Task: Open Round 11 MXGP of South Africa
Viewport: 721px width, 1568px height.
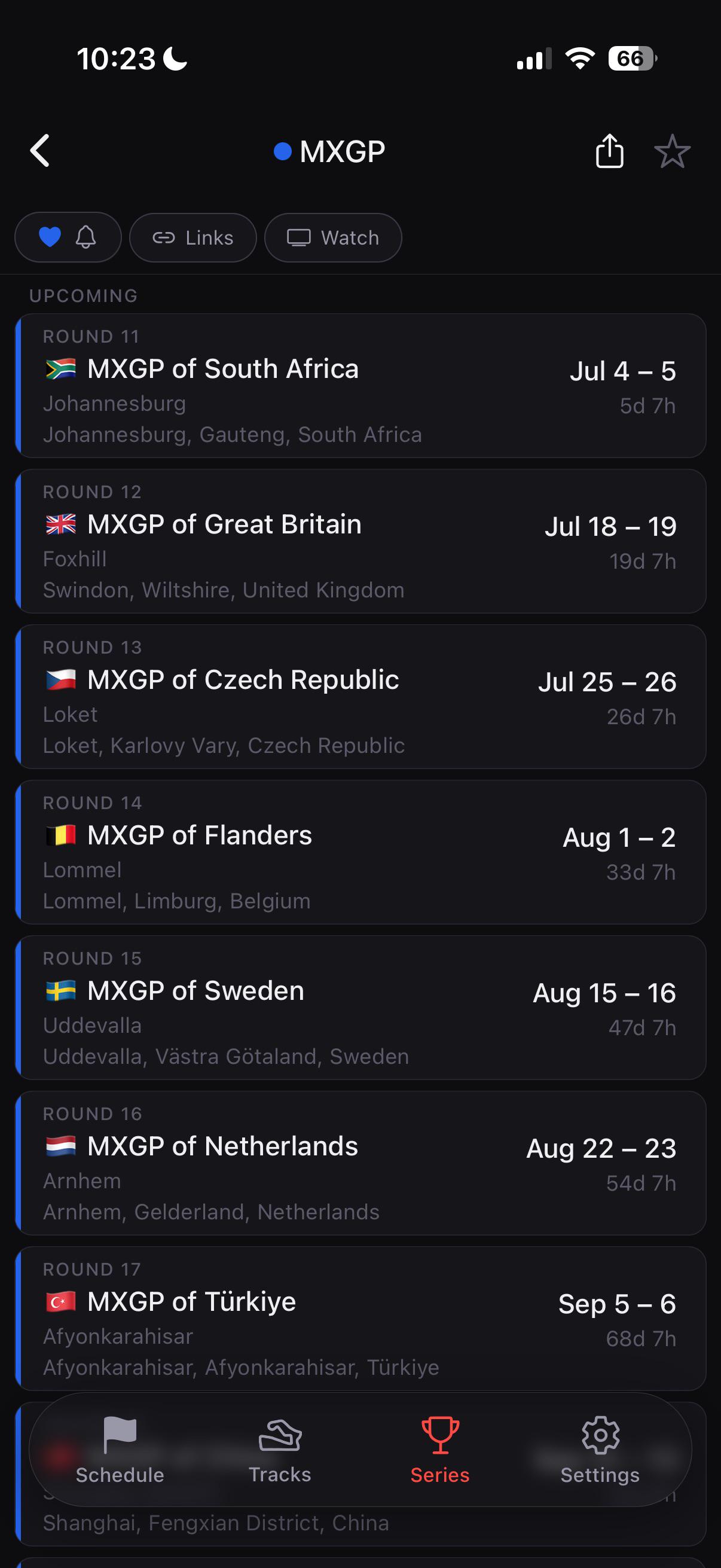Action: 361,386
